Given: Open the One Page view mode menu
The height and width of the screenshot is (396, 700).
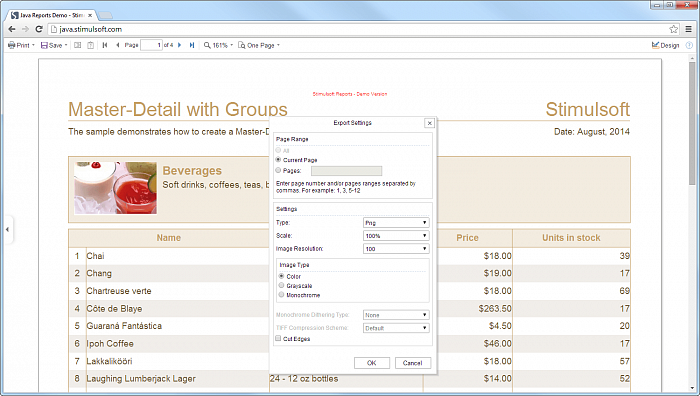Looking at the screenshot, I should tap(259, 45).
